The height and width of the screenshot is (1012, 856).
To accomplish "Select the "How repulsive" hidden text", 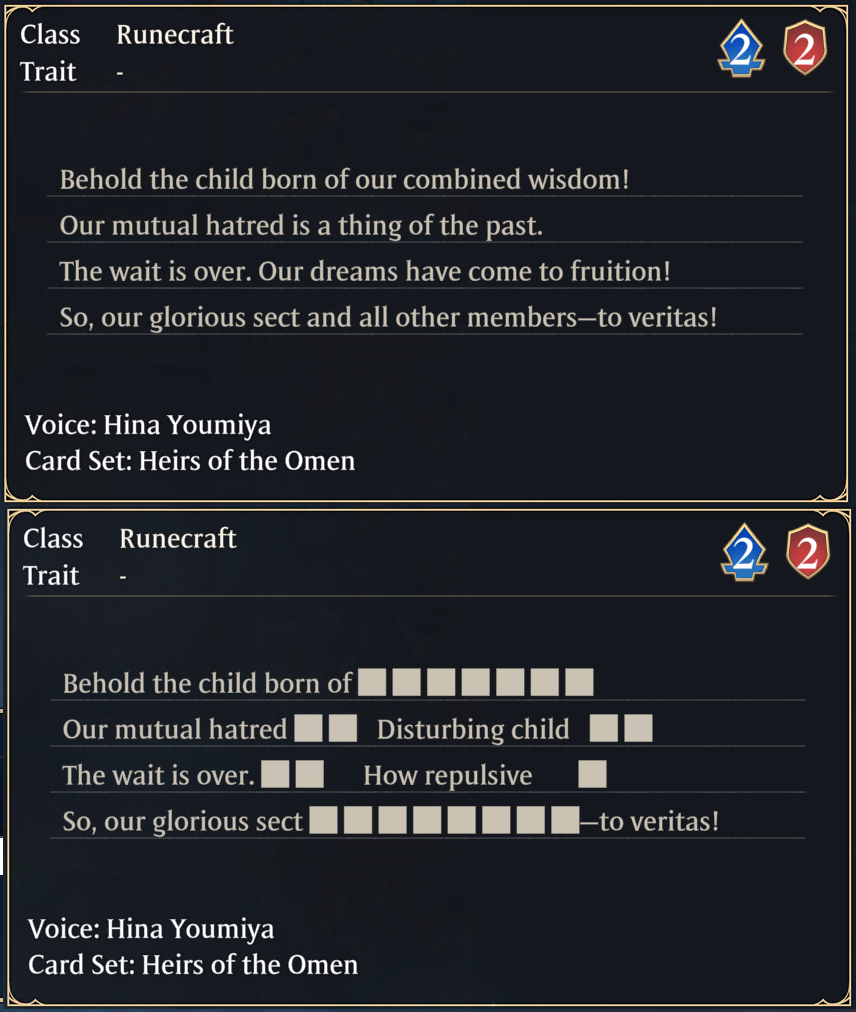I will [x=448, y=775].
